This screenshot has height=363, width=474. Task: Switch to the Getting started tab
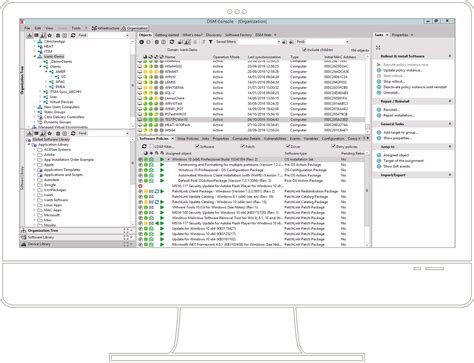click(167, 35)
